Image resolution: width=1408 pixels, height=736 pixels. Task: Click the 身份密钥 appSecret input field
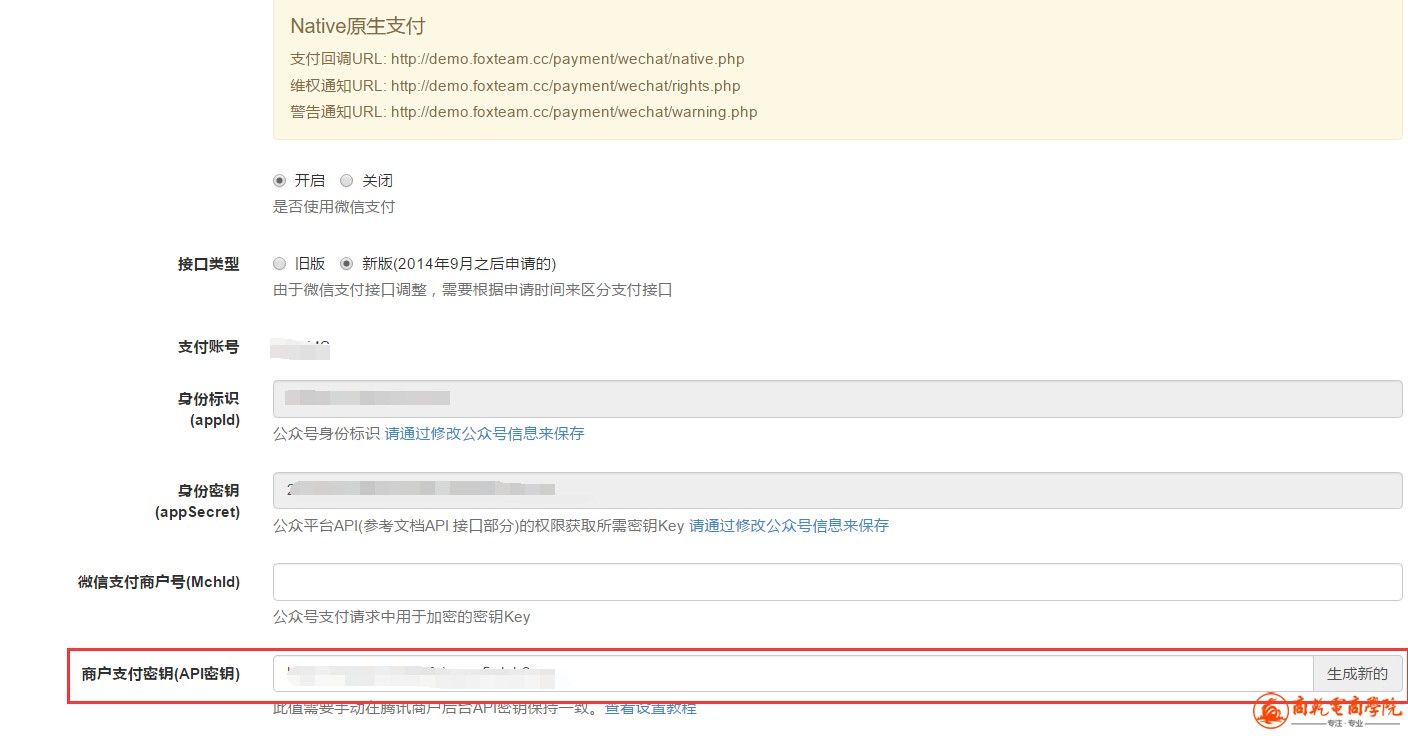pyautogui.click(x=836, y=490)
